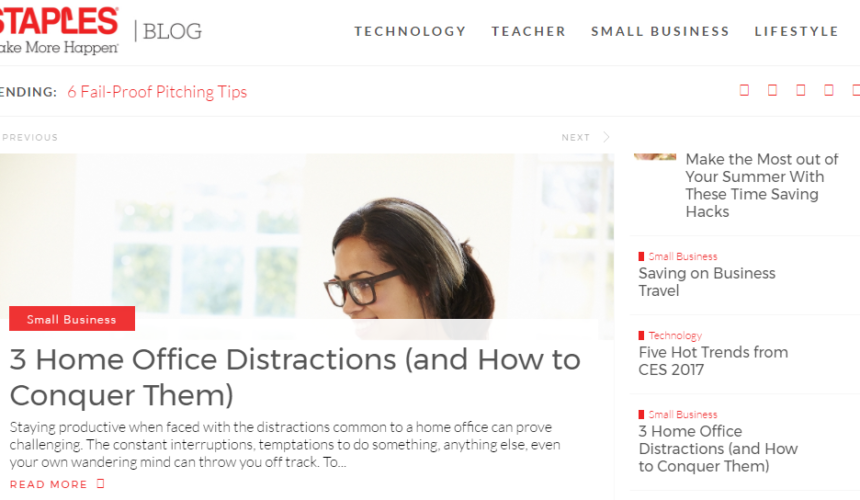
Task: Click the third social icon in trending bar
Action: point(801,90)
